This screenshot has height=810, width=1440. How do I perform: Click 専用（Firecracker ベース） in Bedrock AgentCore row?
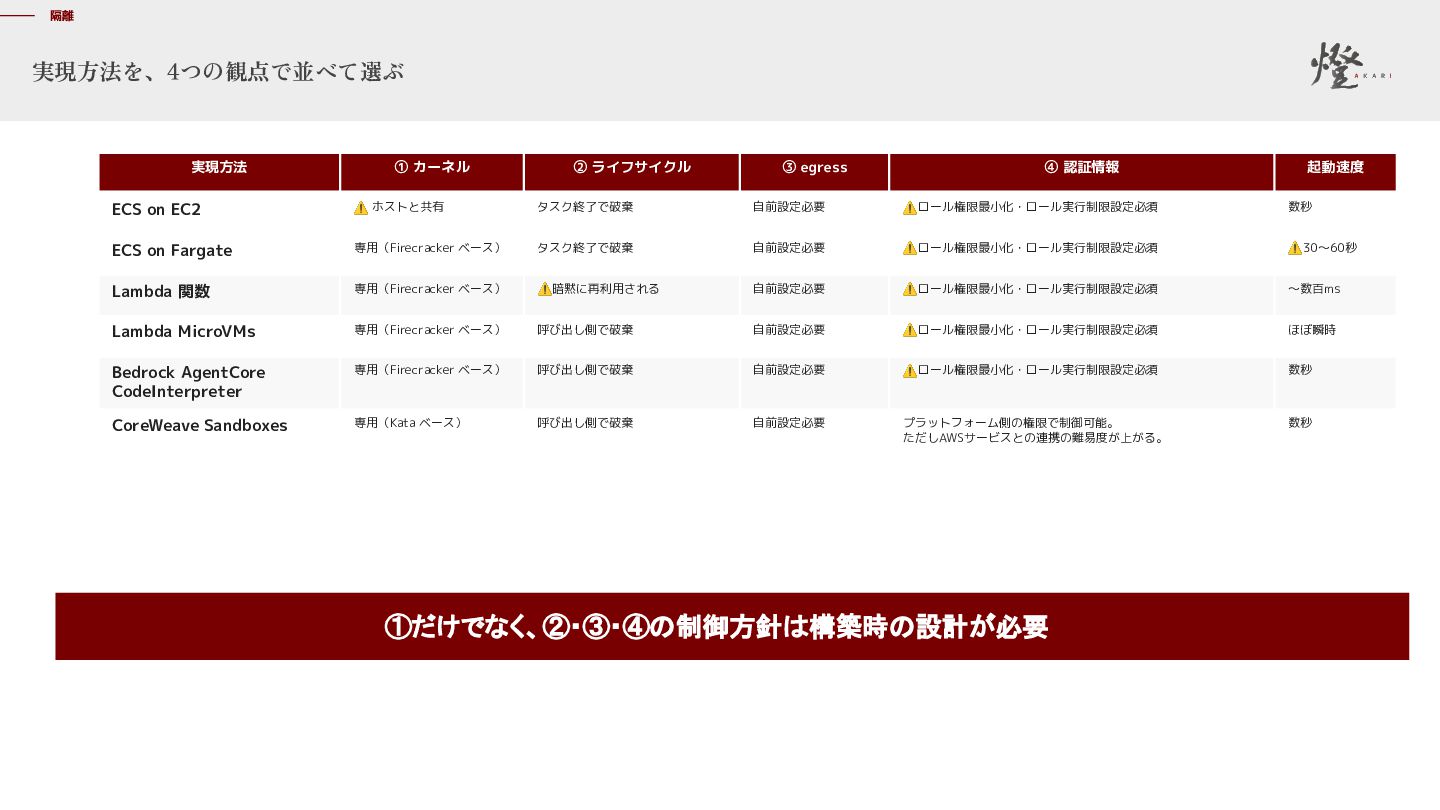tap(430, 370)
